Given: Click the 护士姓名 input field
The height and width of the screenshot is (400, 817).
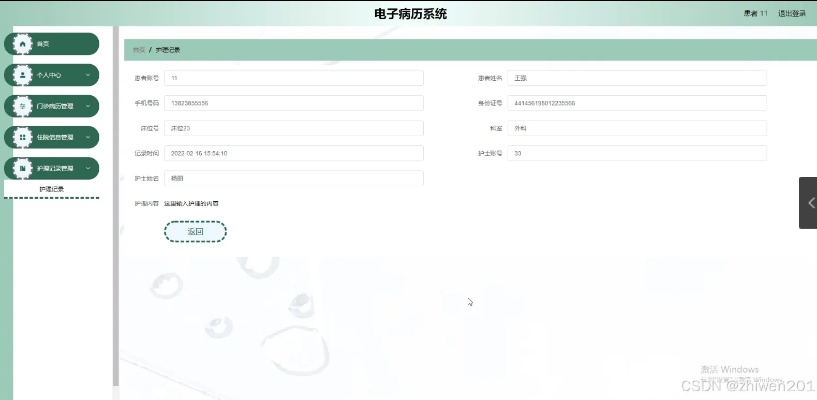Looking at the screenshot, I should click(x=294, y=178).
